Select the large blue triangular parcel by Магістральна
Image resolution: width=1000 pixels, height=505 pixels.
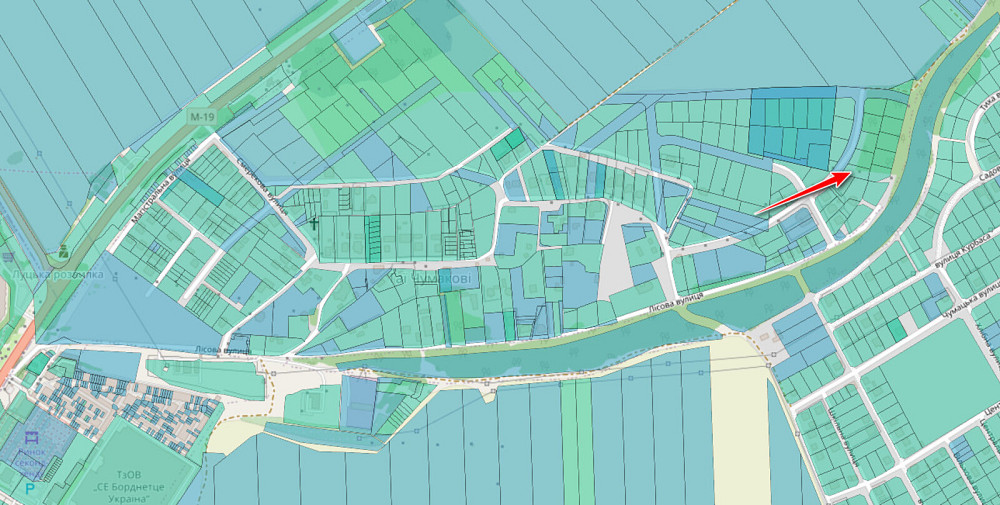click(x=110, y=320)
